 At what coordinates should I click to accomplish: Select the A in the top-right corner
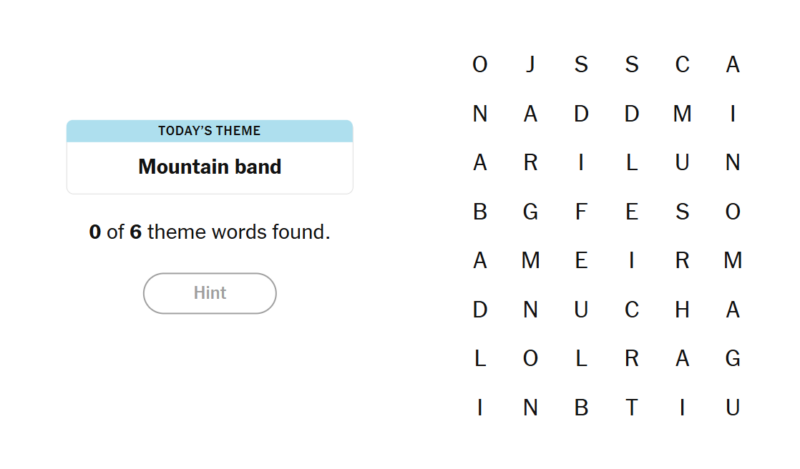(733, 65)
